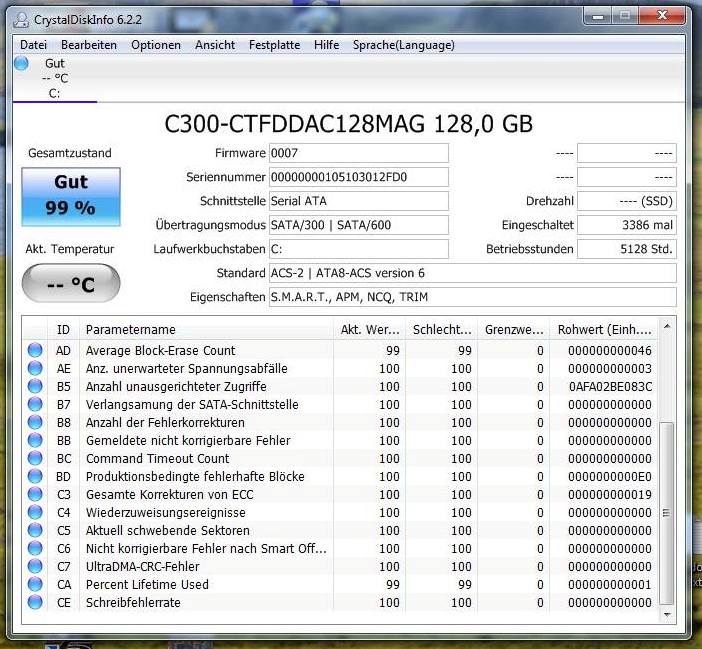Open the Ansicht menu
Viewport: 702px width, 649px height.
point(215,45)
